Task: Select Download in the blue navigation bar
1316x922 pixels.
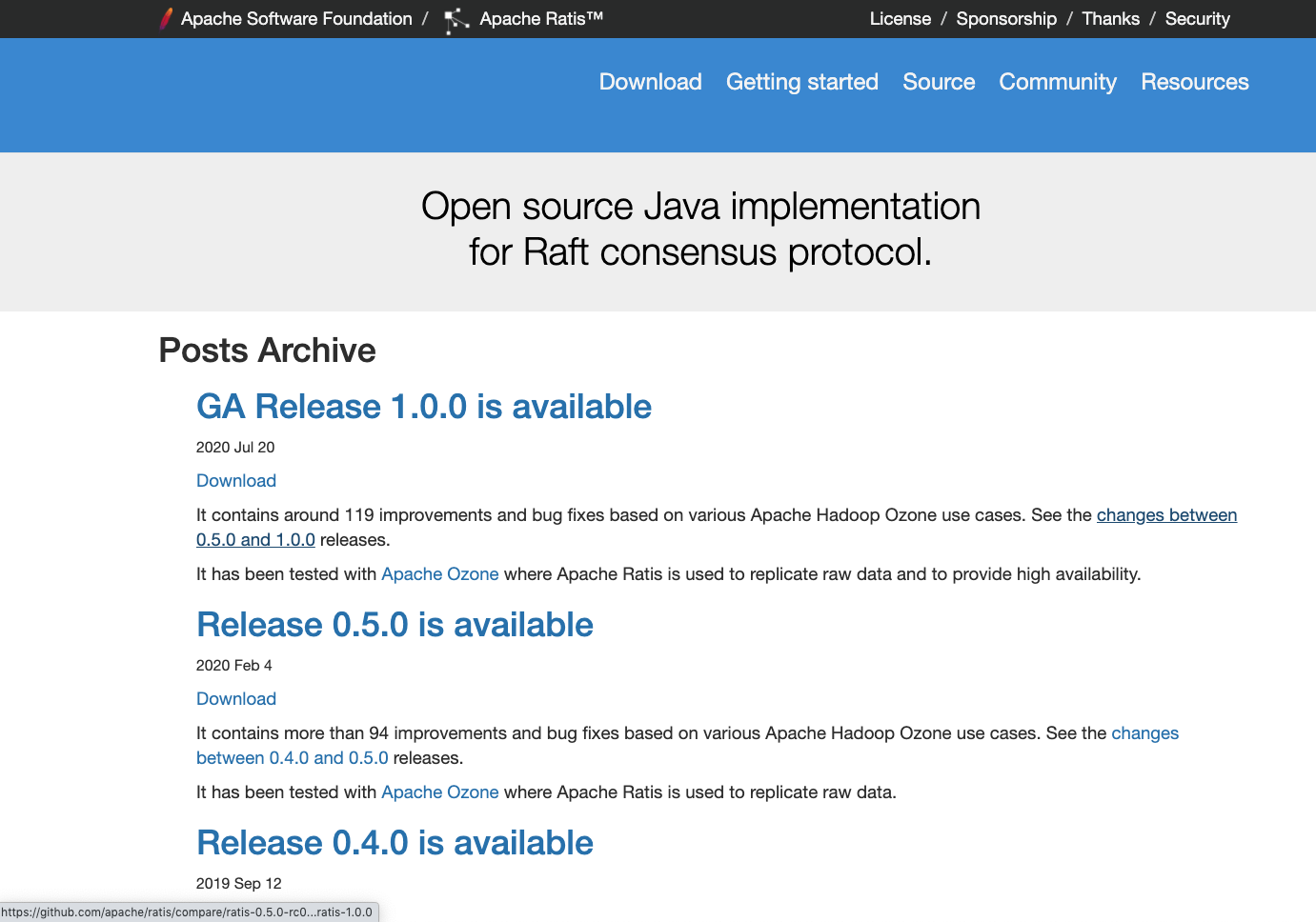Action: pyautogui.click(x=651, y=82)
